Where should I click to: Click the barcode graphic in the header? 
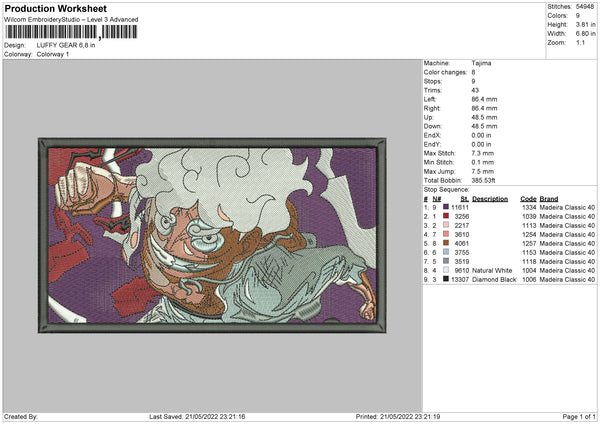(71, 32)
